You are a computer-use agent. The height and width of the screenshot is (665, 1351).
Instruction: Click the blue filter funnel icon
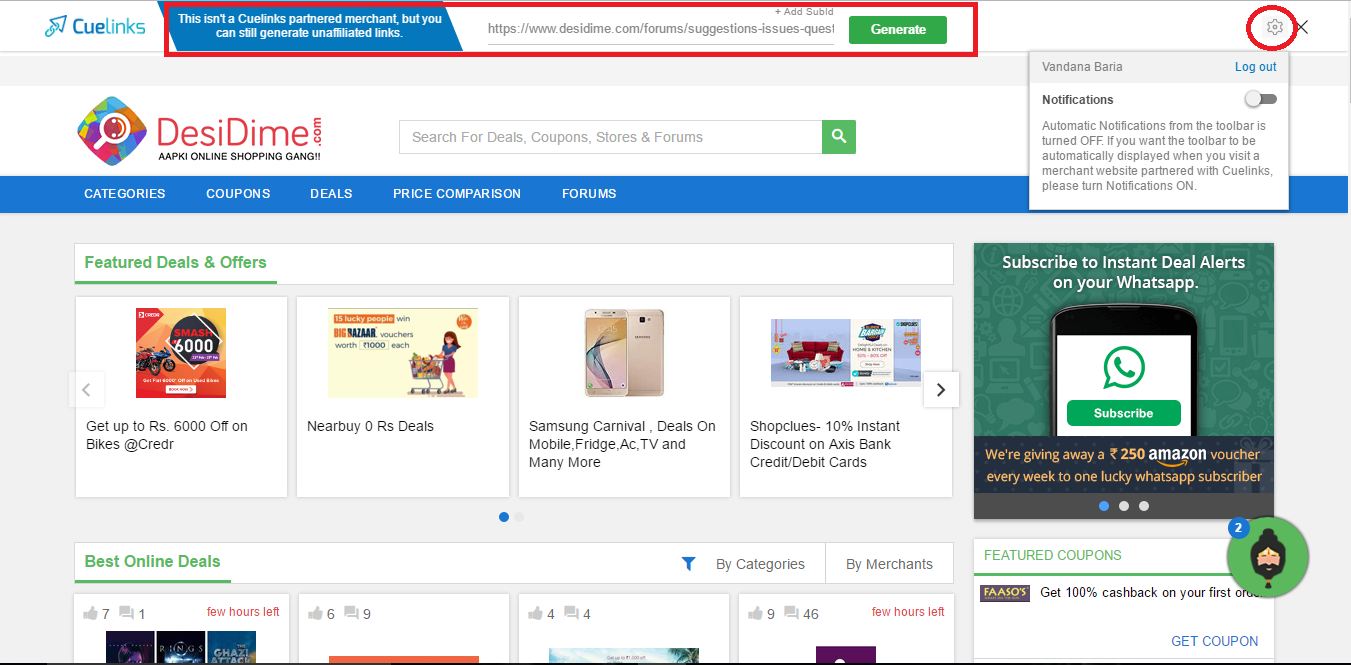pos(688,564)
